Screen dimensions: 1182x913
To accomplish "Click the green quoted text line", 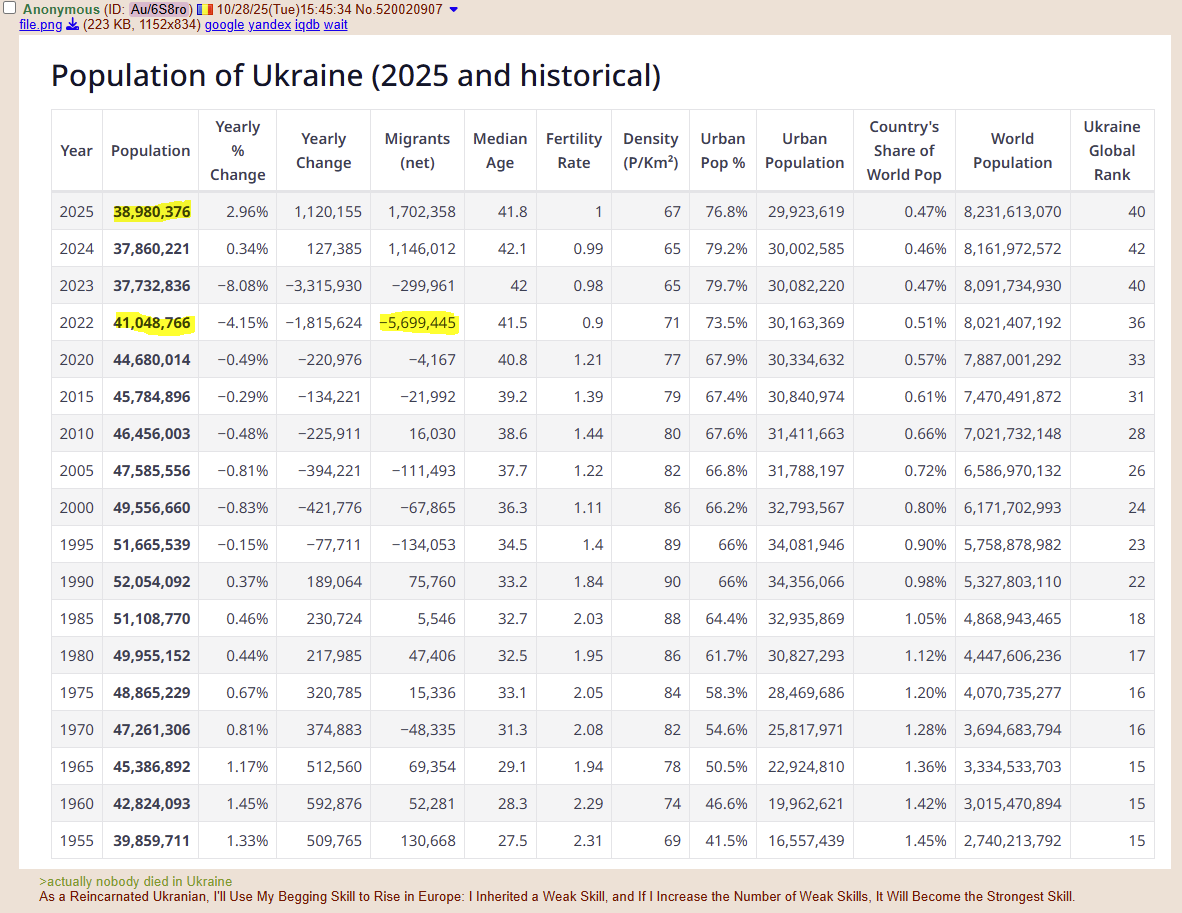I will [135, 882].
